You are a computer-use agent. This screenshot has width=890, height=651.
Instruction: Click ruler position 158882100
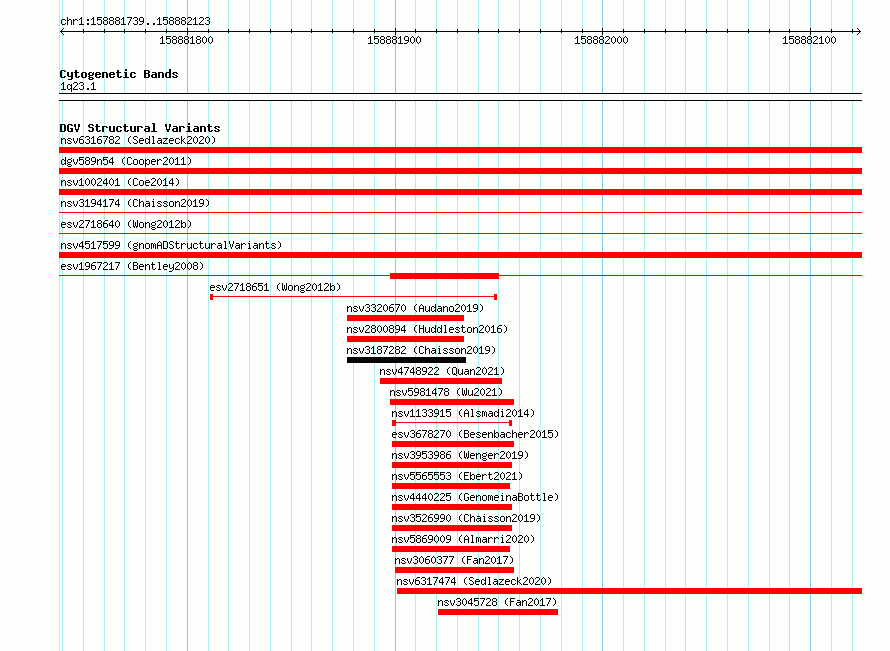pos(809,40)
